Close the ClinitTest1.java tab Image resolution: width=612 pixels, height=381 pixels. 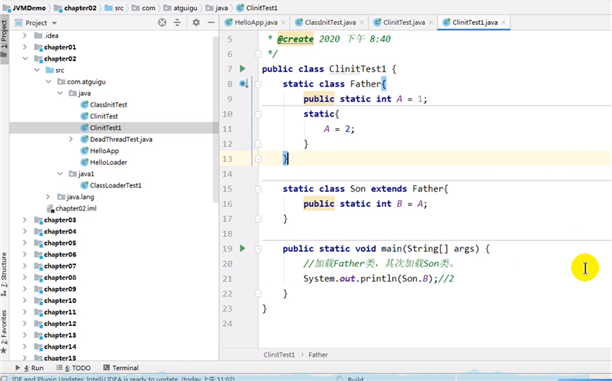(x=503, y=23)
